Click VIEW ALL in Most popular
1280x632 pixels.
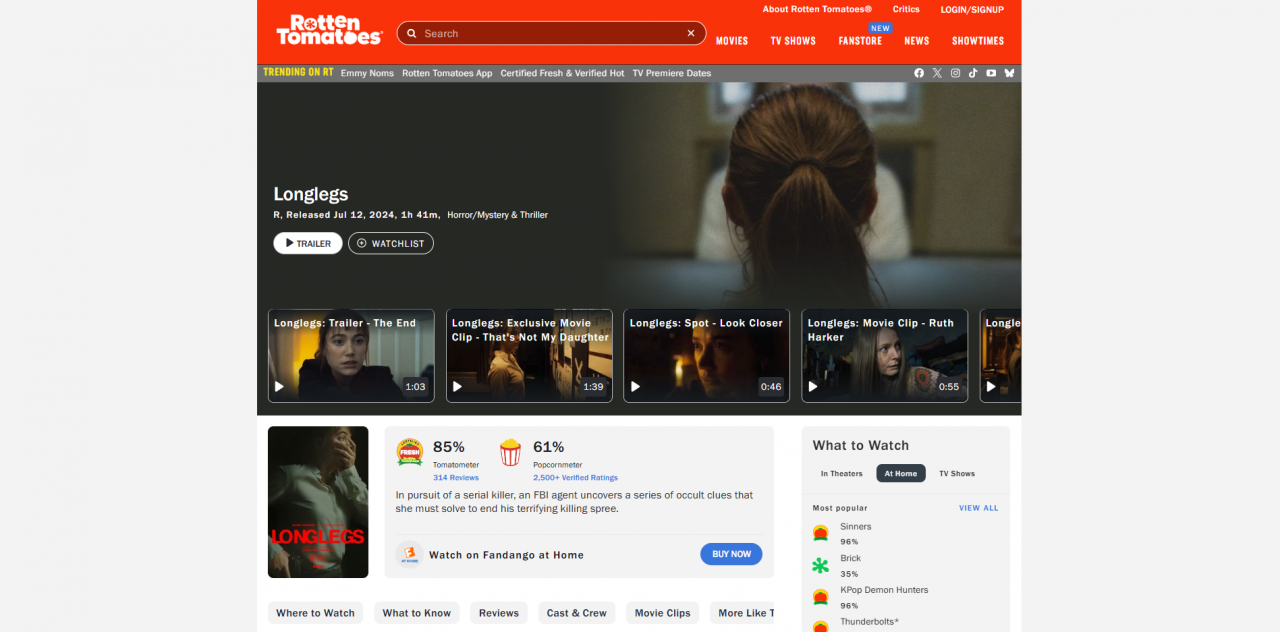coord(979,508)
